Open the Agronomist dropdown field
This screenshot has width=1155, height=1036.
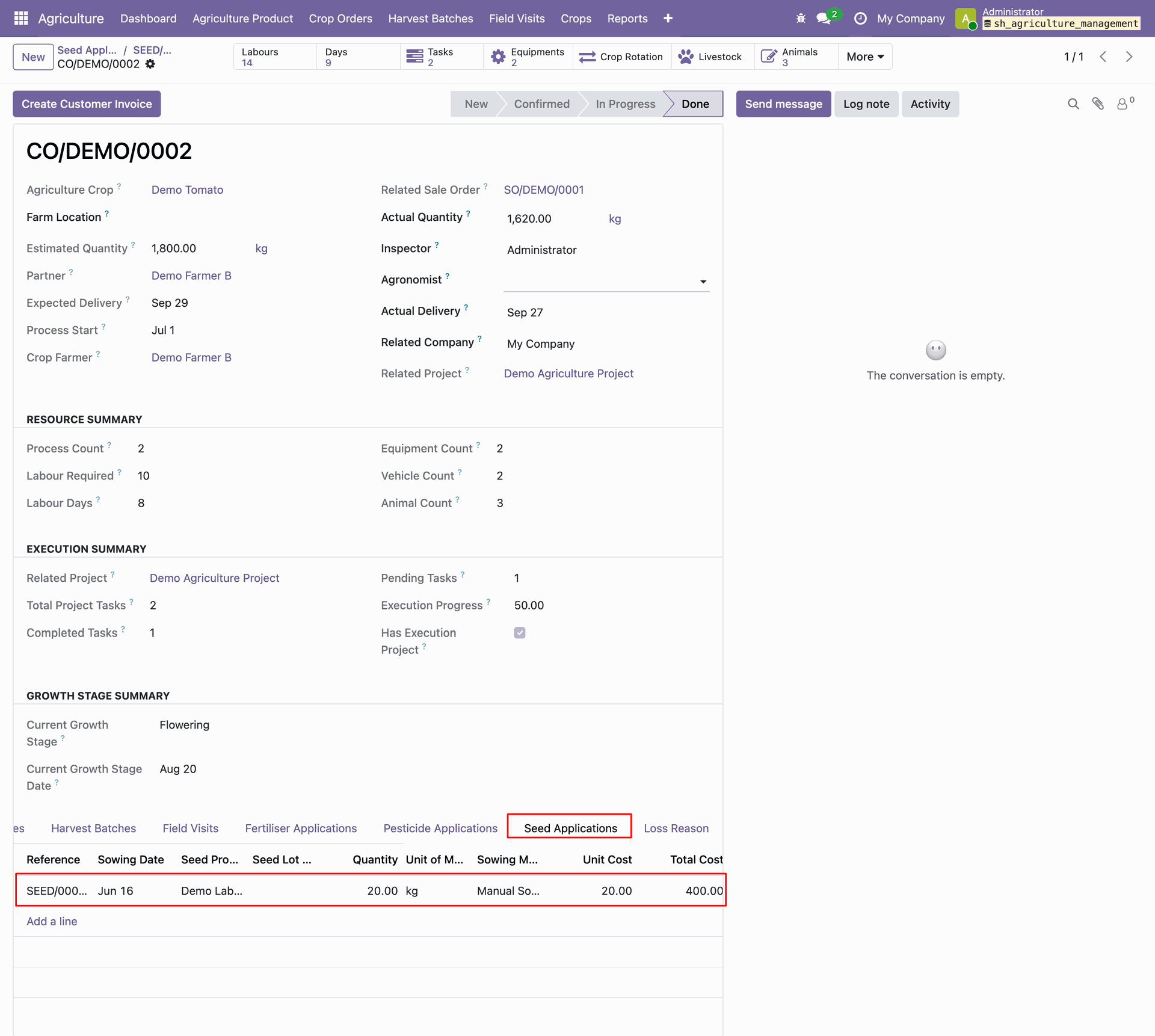(606, 281)
